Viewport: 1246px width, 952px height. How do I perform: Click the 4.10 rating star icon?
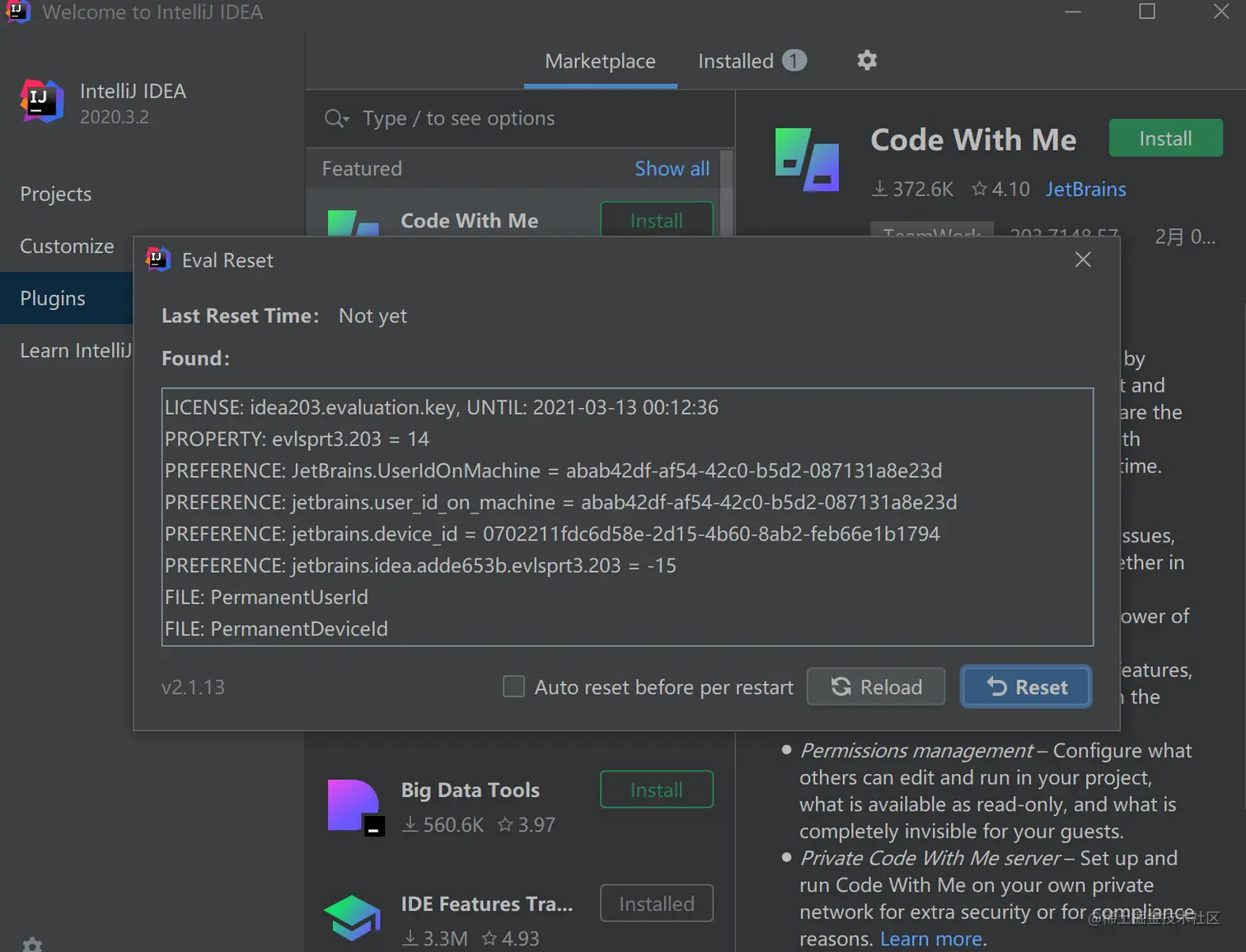(979, 189)
